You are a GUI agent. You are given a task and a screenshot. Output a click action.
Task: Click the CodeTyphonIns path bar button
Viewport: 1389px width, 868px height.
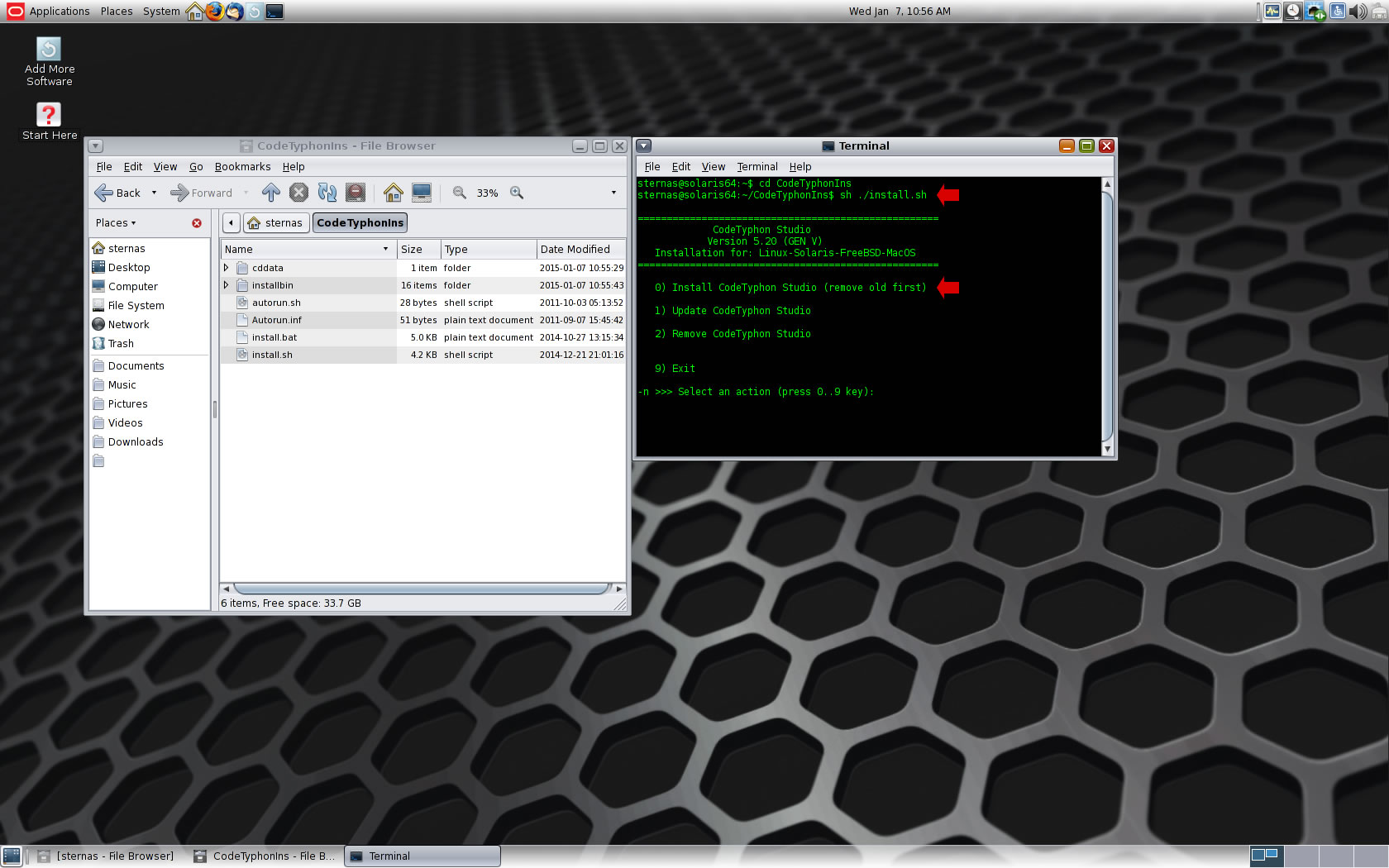[360, 223]
